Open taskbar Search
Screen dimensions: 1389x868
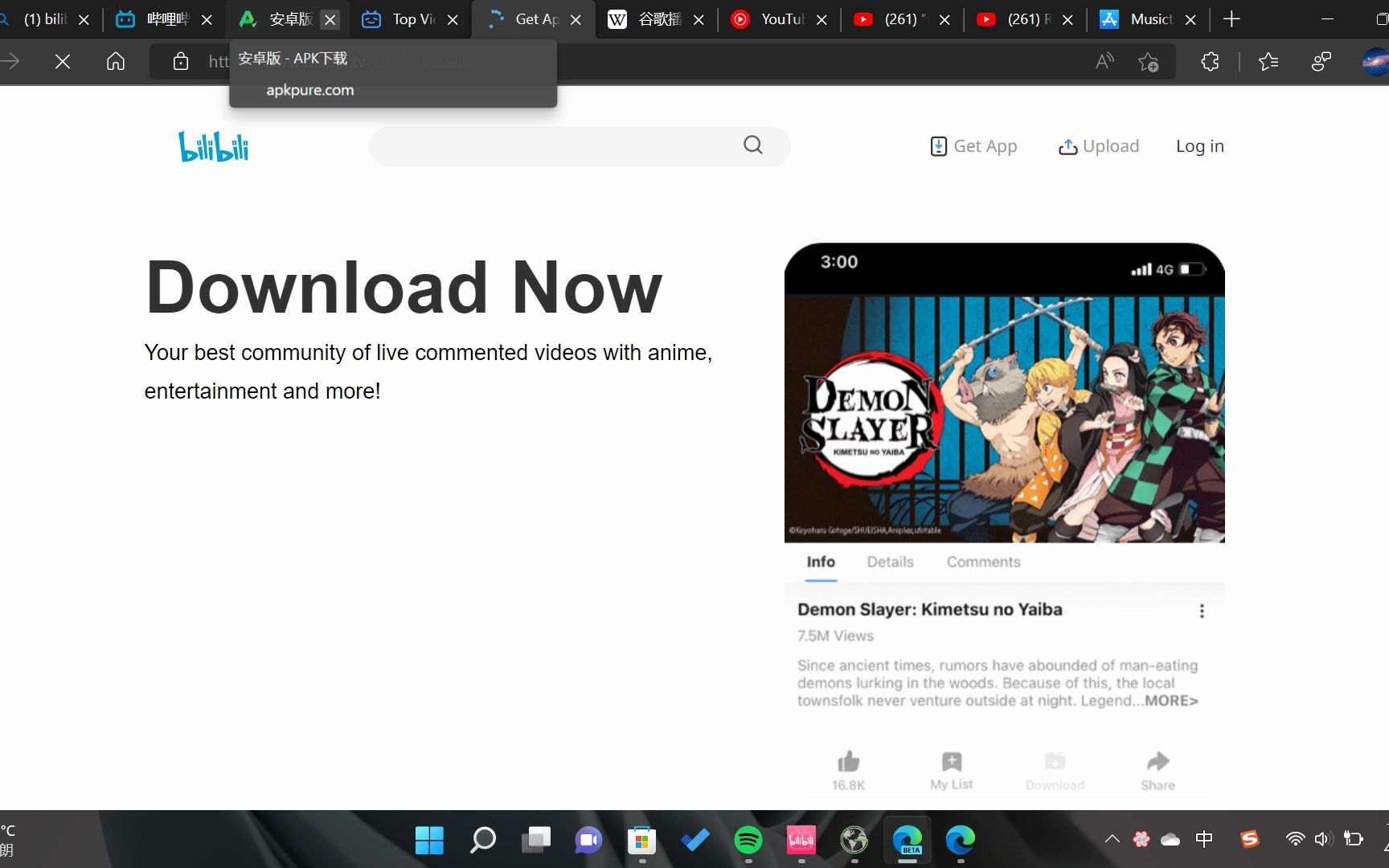(x=482, y=841)
